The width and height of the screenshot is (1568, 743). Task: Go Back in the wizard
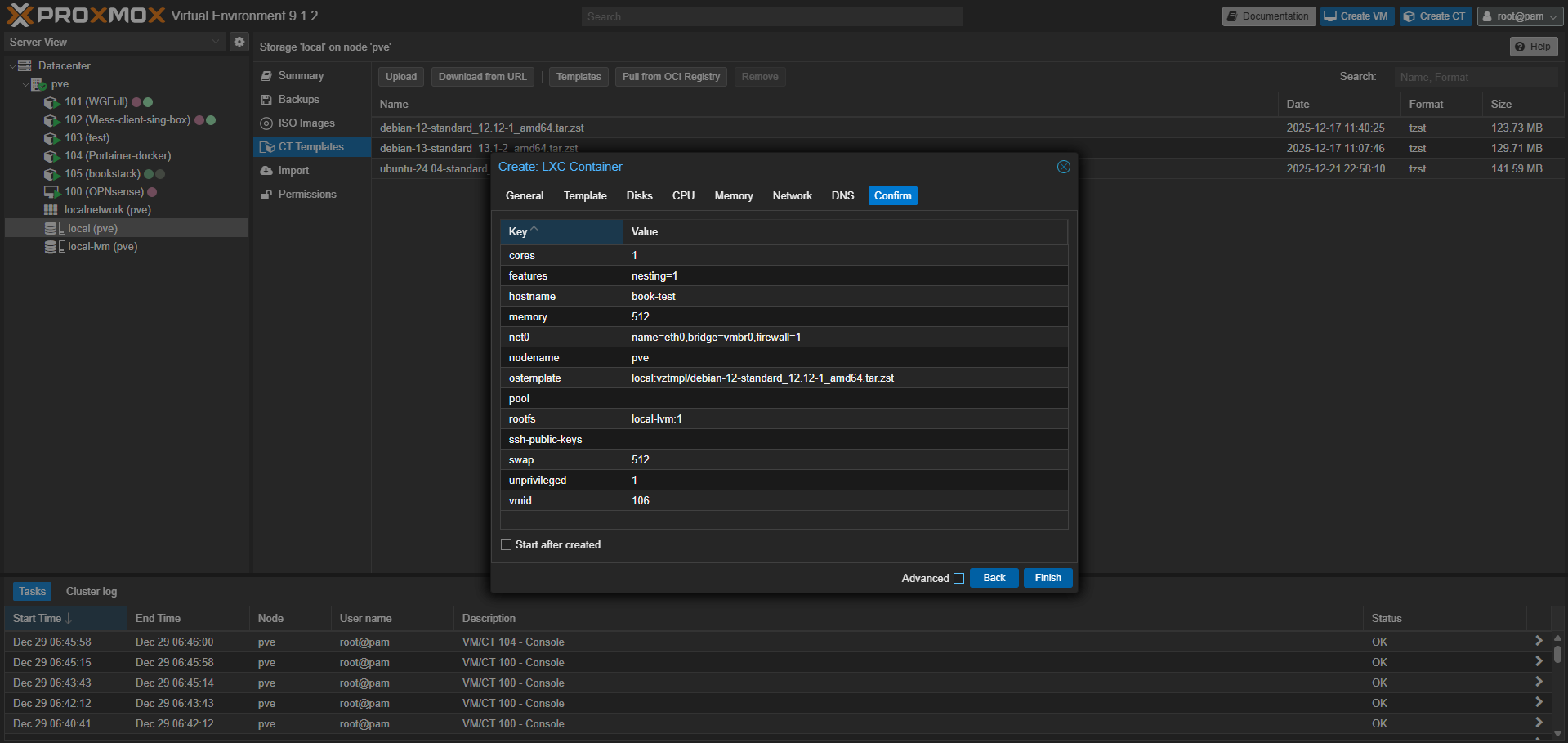[994, 578]
